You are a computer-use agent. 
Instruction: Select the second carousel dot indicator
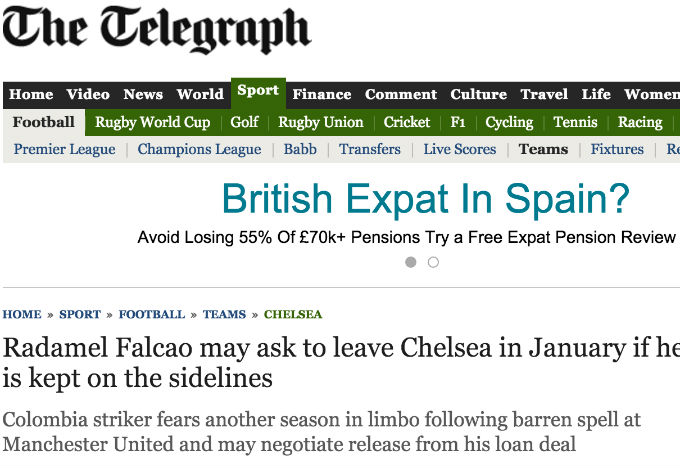(x=433, y=262)
